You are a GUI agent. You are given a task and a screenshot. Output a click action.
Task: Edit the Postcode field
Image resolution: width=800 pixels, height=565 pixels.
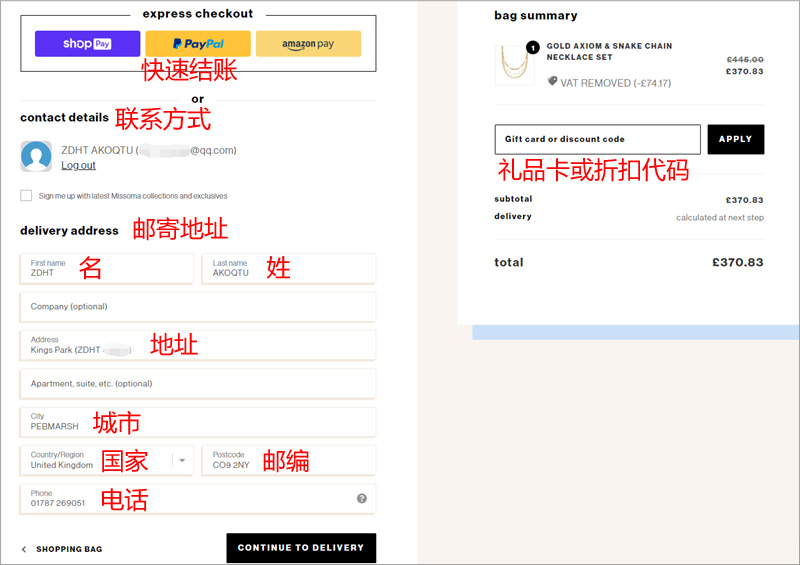point(289,460)
